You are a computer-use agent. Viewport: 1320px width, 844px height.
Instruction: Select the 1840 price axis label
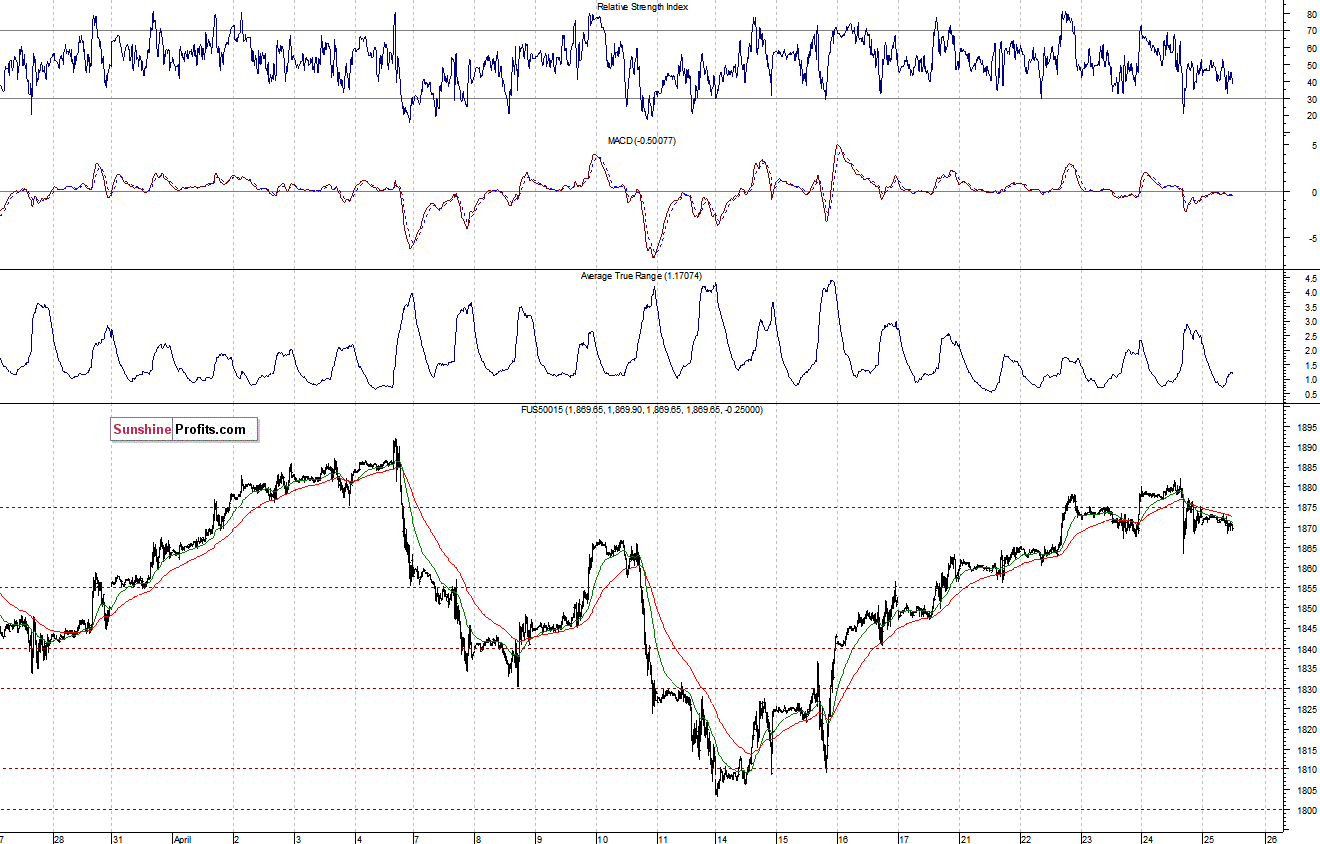(x=1305, y=649)
